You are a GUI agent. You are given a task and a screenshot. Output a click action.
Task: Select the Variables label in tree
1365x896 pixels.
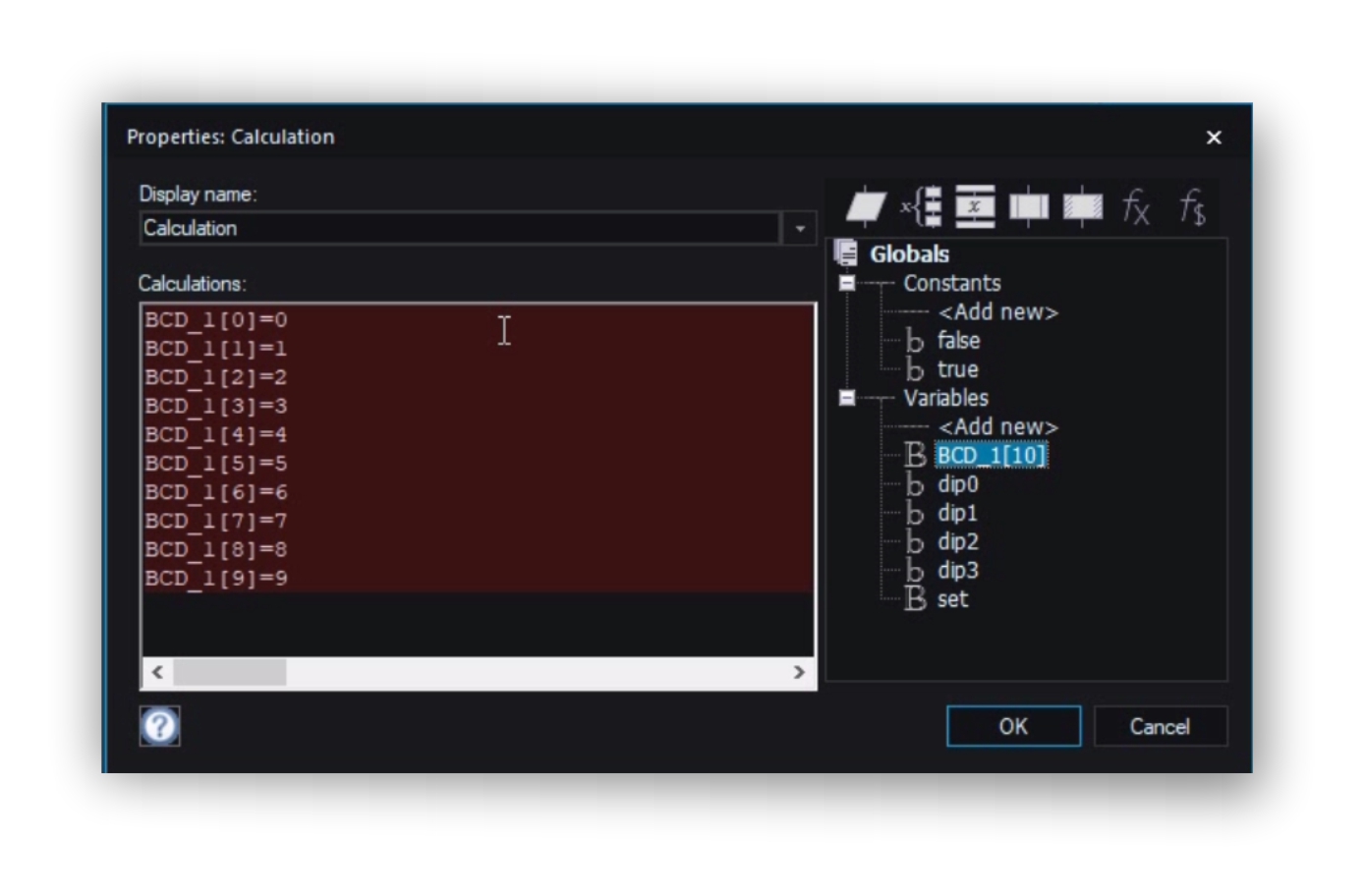pyautogui.click(x=945, y=398)
